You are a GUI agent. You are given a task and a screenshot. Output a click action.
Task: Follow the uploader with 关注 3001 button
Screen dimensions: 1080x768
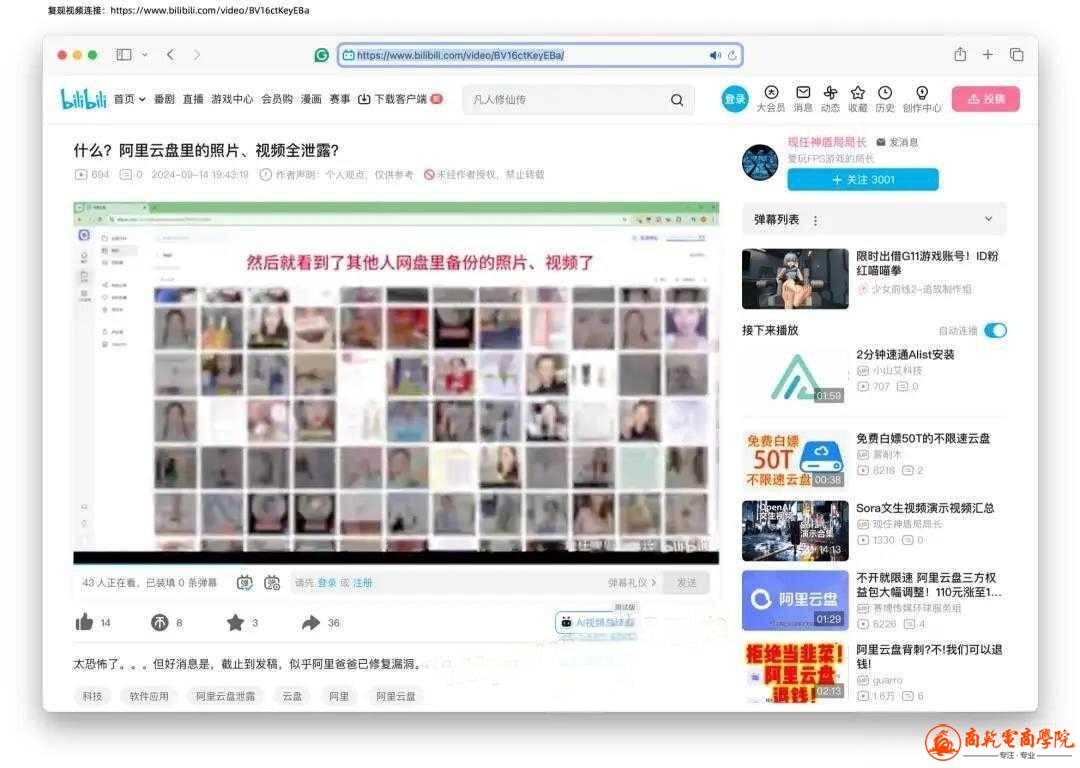point(862,180)
